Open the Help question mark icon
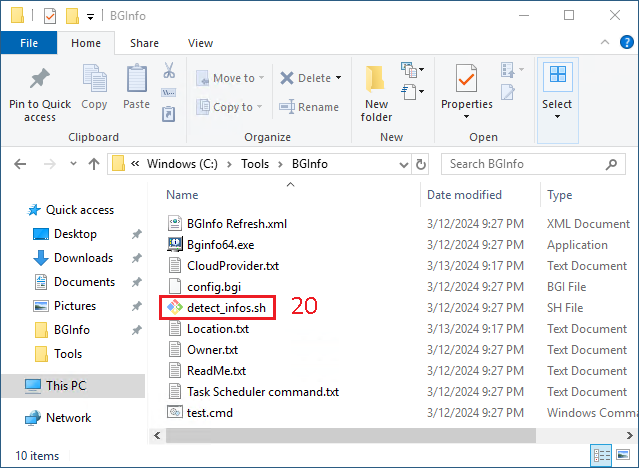This screenshot has height=468, width=639. [x=626, y=42]
